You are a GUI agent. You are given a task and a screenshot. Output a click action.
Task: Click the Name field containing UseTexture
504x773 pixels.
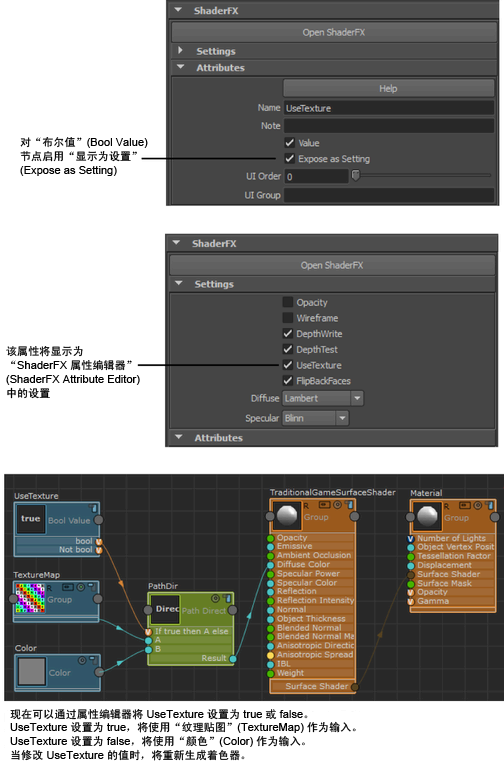389,108
